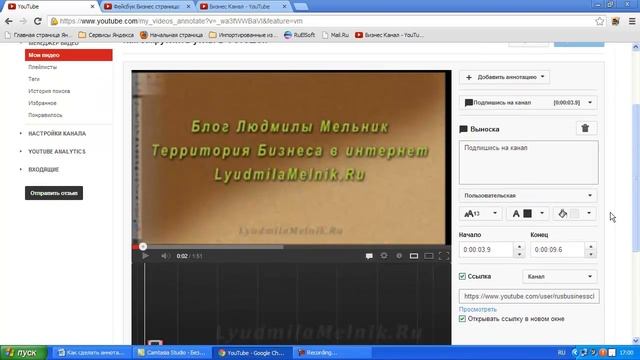
Task: Click the video progress bar
Action: 291,247
